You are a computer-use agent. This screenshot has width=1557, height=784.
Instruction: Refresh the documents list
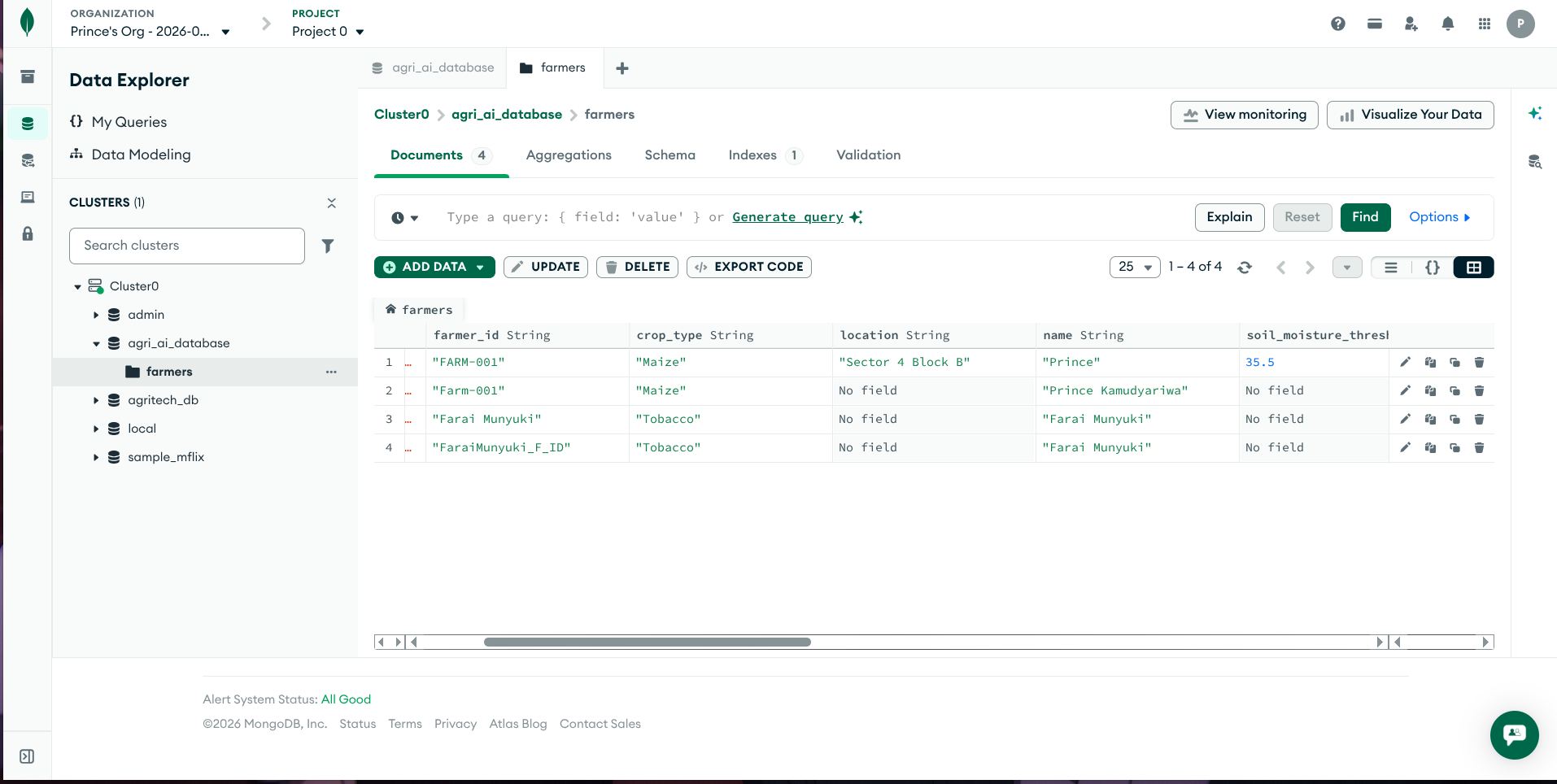pos(1245,267)
